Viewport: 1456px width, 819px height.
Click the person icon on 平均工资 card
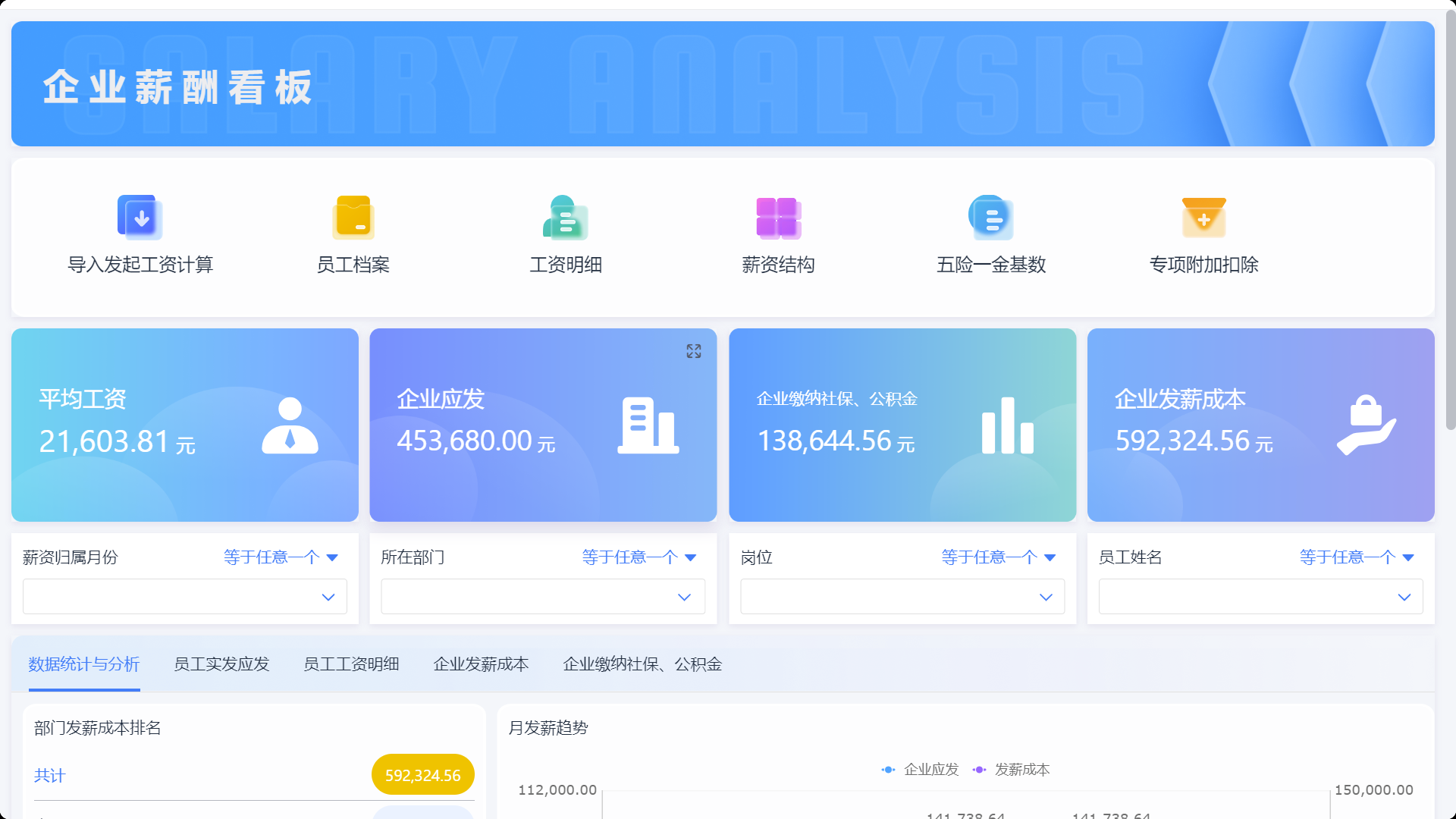(290, 426)
